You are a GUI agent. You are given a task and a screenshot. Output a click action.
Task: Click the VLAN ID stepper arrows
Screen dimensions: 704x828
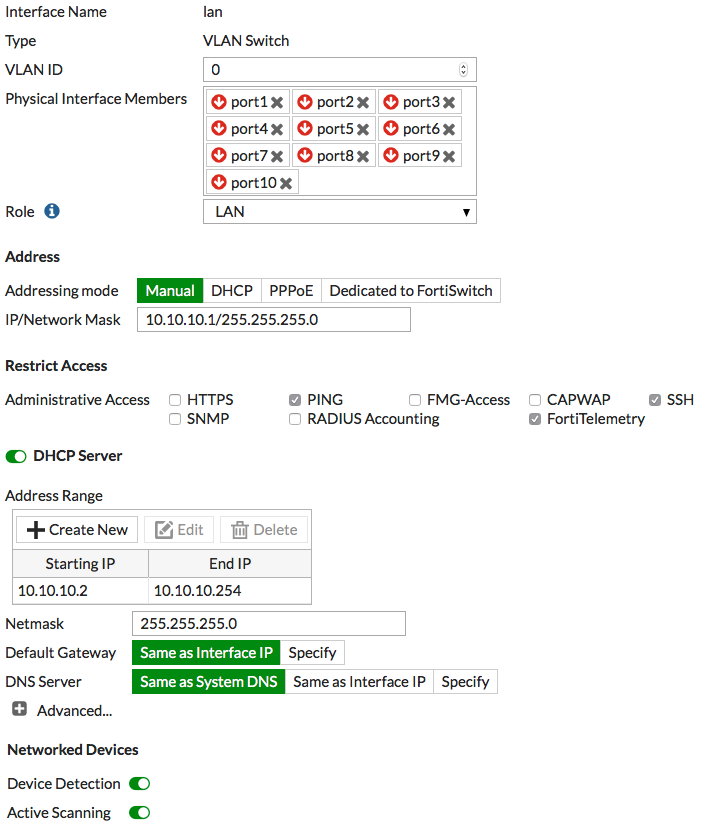point(463,70)
